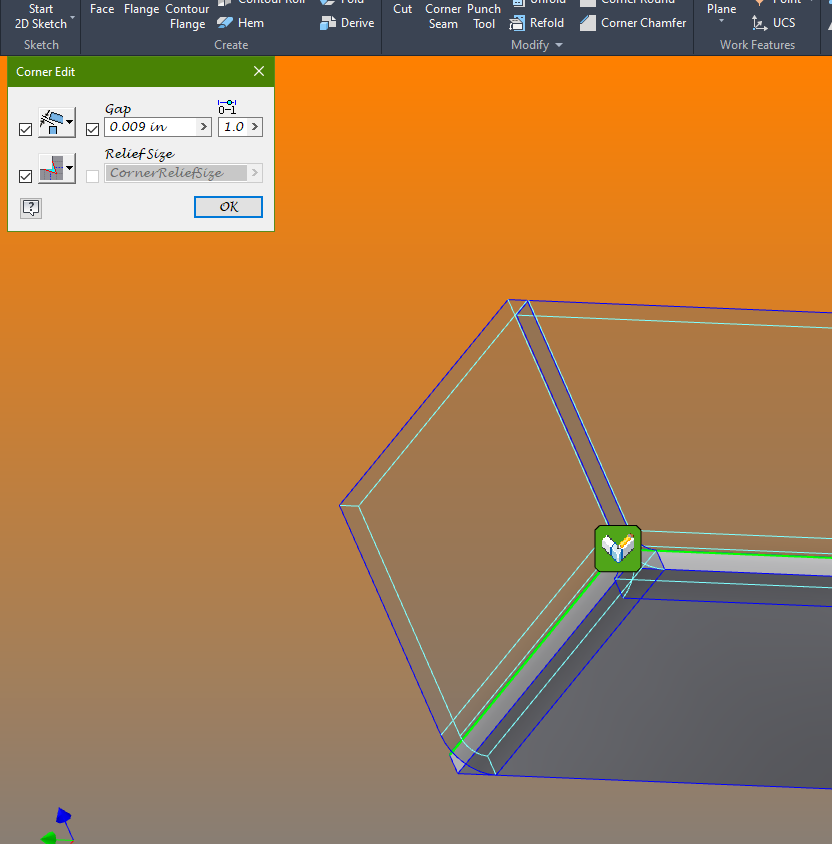Select the Corner Seam tool

443,17
